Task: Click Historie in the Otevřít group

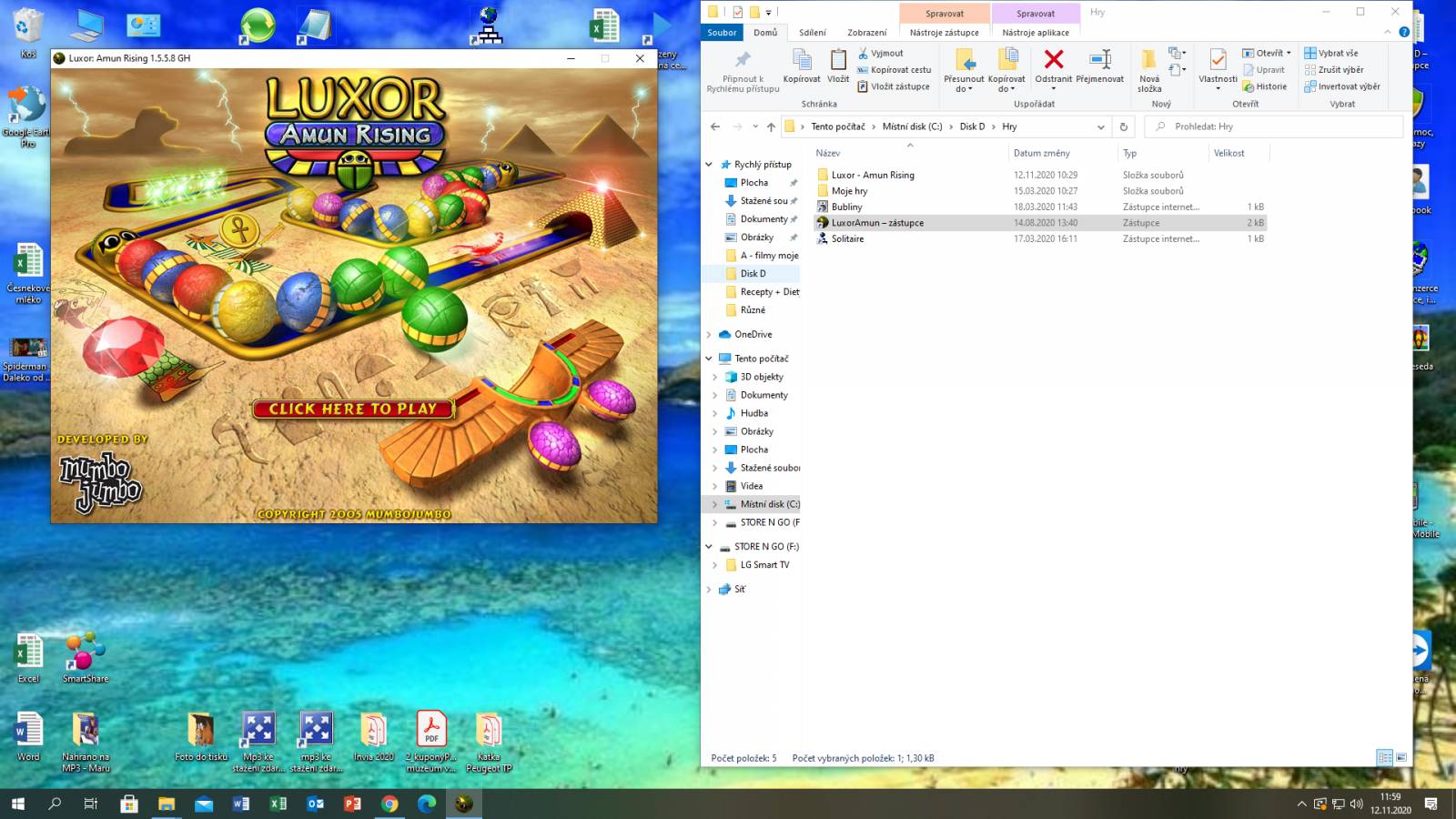Action: pos(1265,86)
